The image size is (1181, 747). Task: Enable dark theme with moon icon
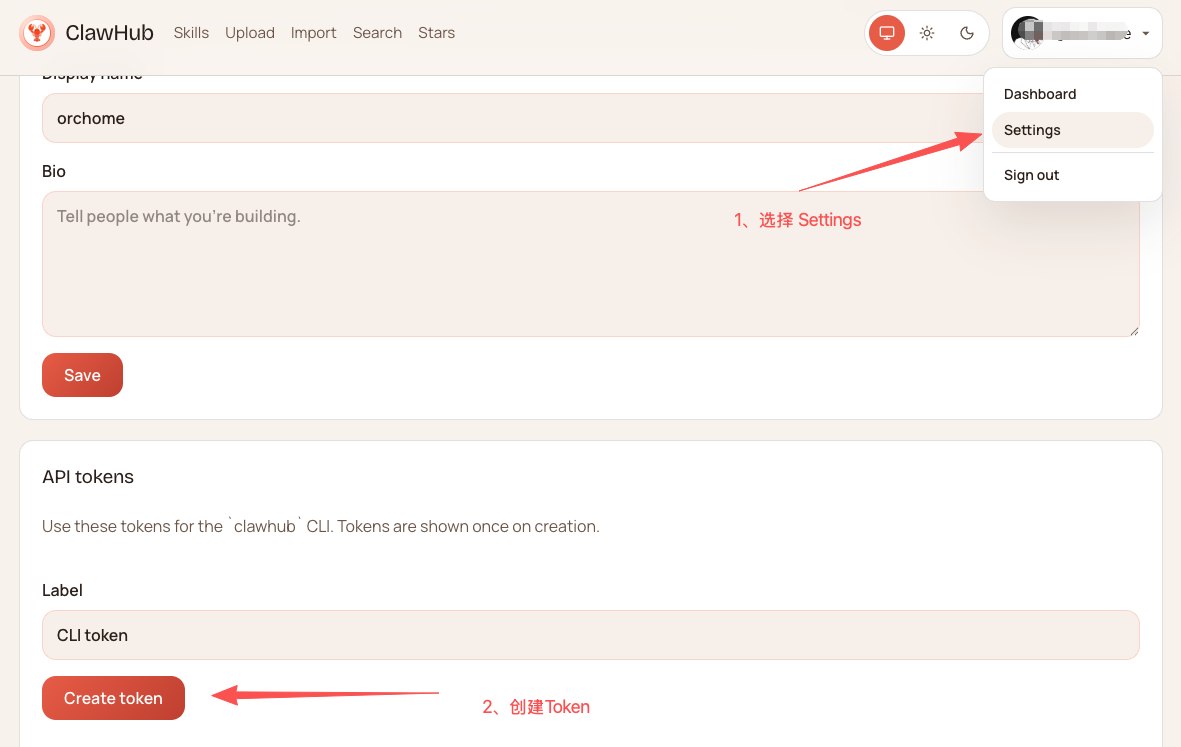[967, 33]
